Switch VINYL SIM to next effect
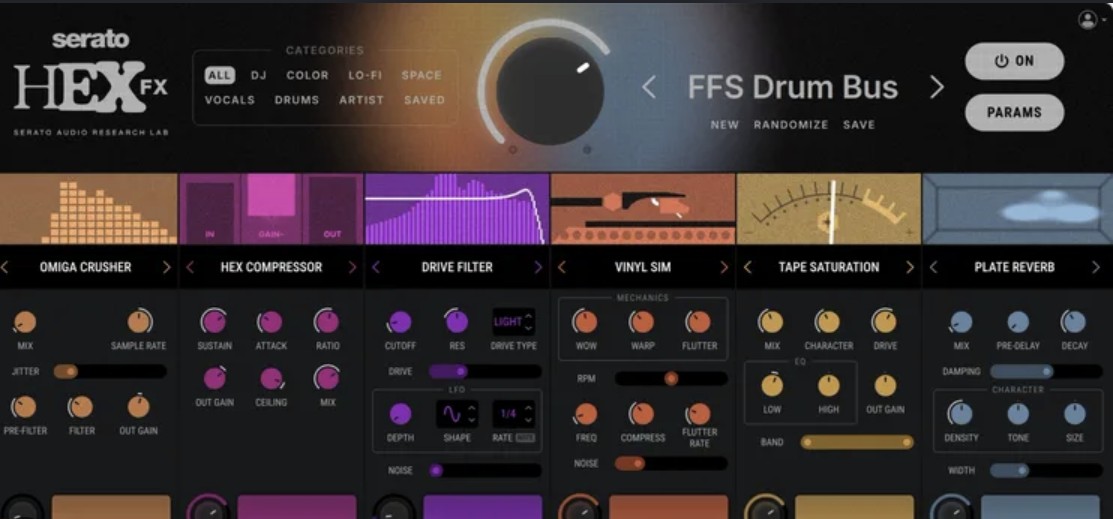The image size is (1113, 519). click(x=724, y=267)
